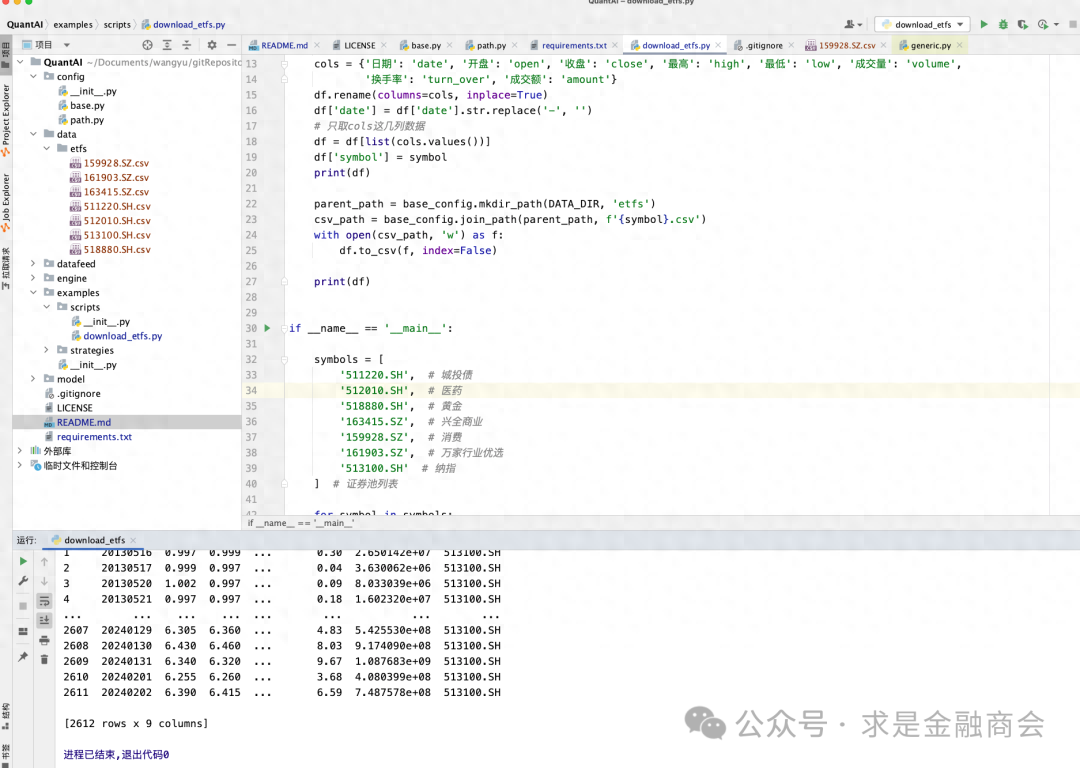Click fold marker at line 32

(284, 359)
